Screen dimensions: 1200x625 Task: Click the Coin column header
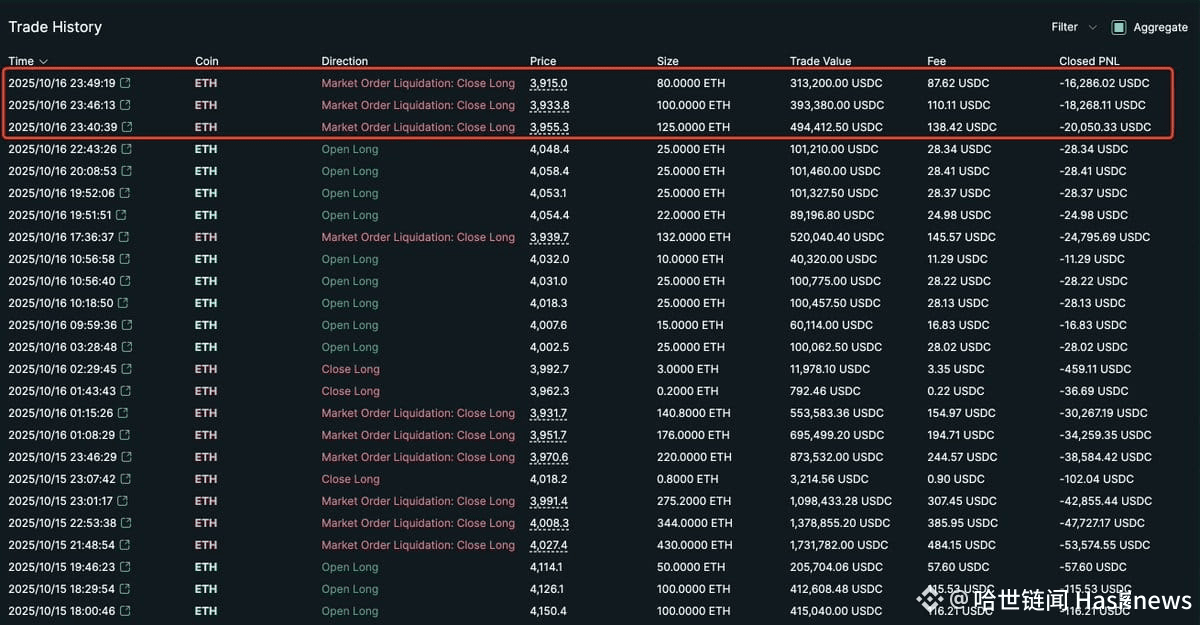point(206,61)
